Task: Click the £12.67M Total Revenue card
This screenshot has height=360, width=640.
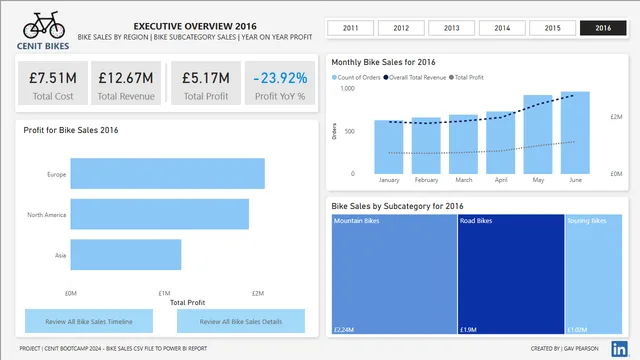Action: click(126, 83)
